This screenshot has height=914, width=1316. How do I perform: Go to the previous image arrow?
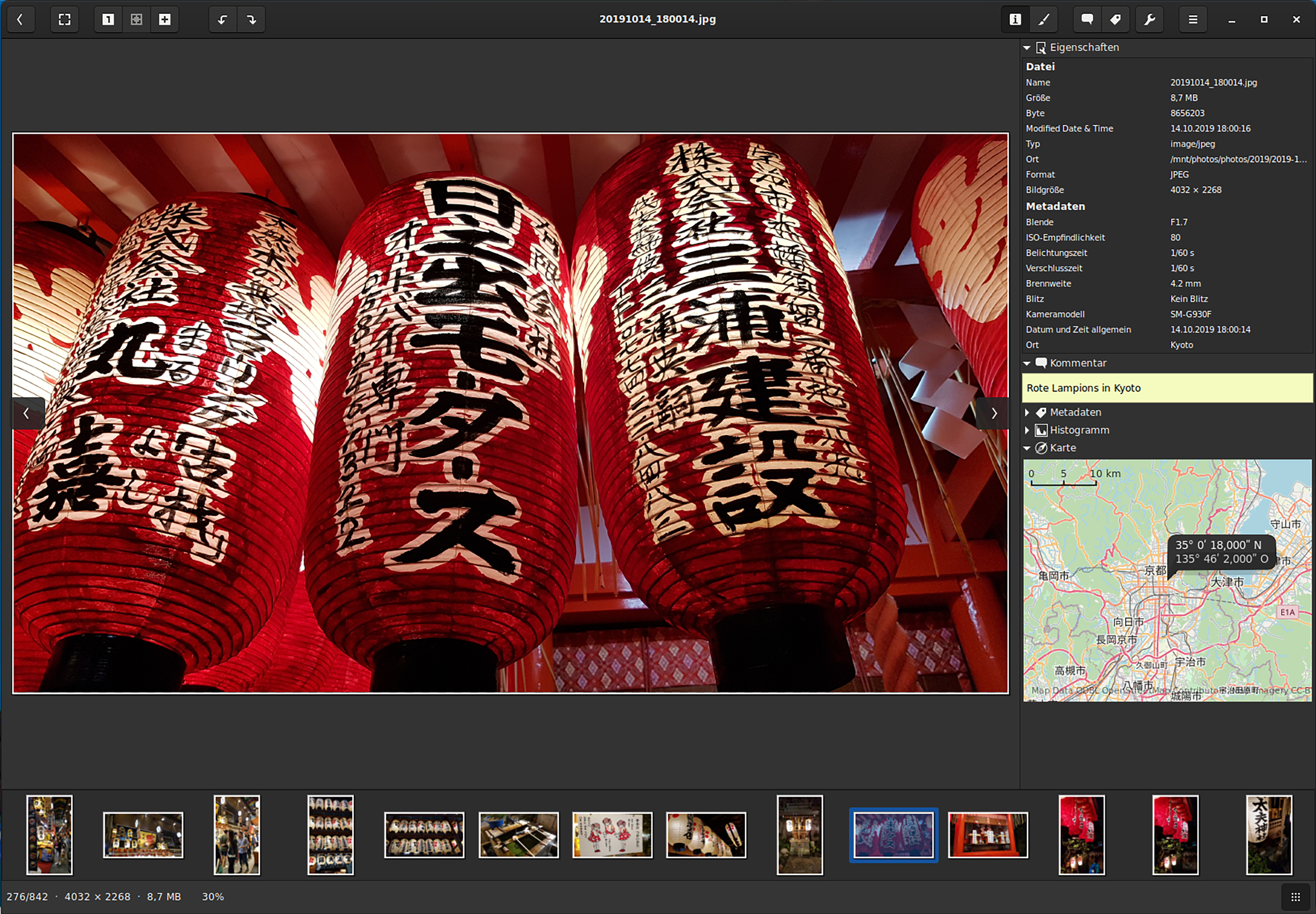pyautogui.click(x=26, y=413)
